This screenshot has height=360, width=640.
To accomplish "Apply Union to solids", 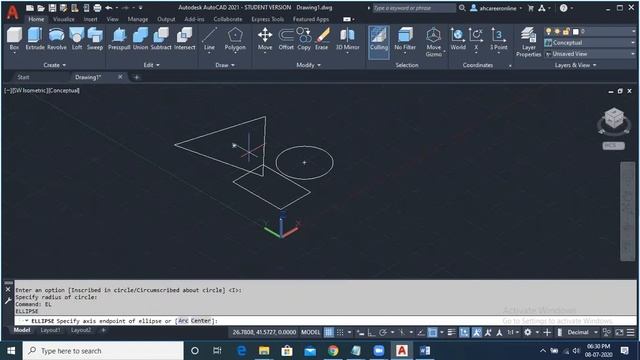I will point(140,39).
